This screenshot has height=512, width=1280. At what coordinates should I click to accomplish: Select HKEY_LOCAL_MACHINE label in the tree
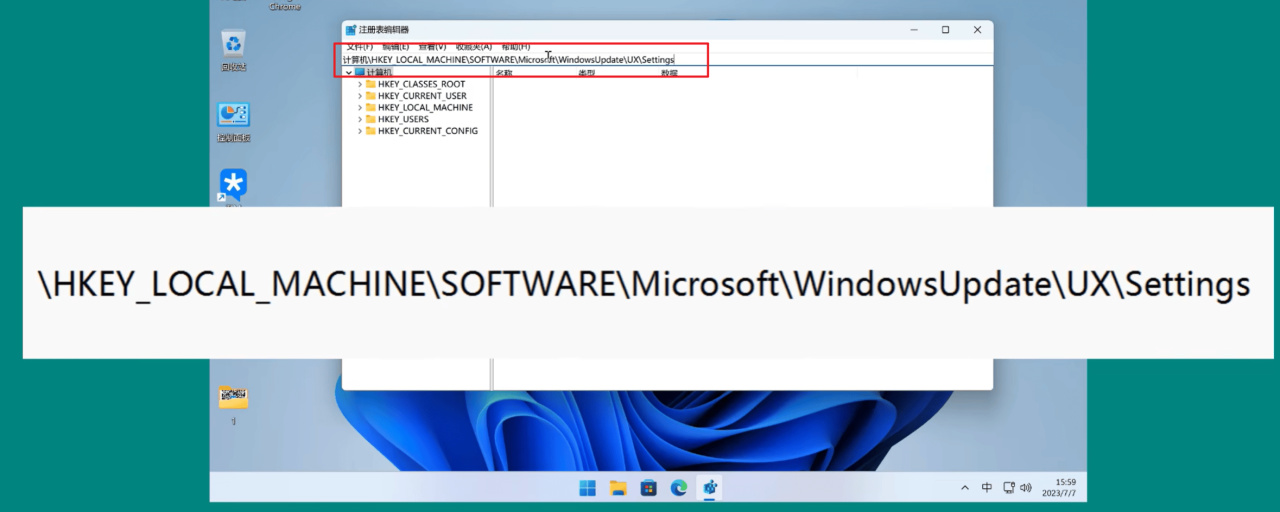(425, 107)
